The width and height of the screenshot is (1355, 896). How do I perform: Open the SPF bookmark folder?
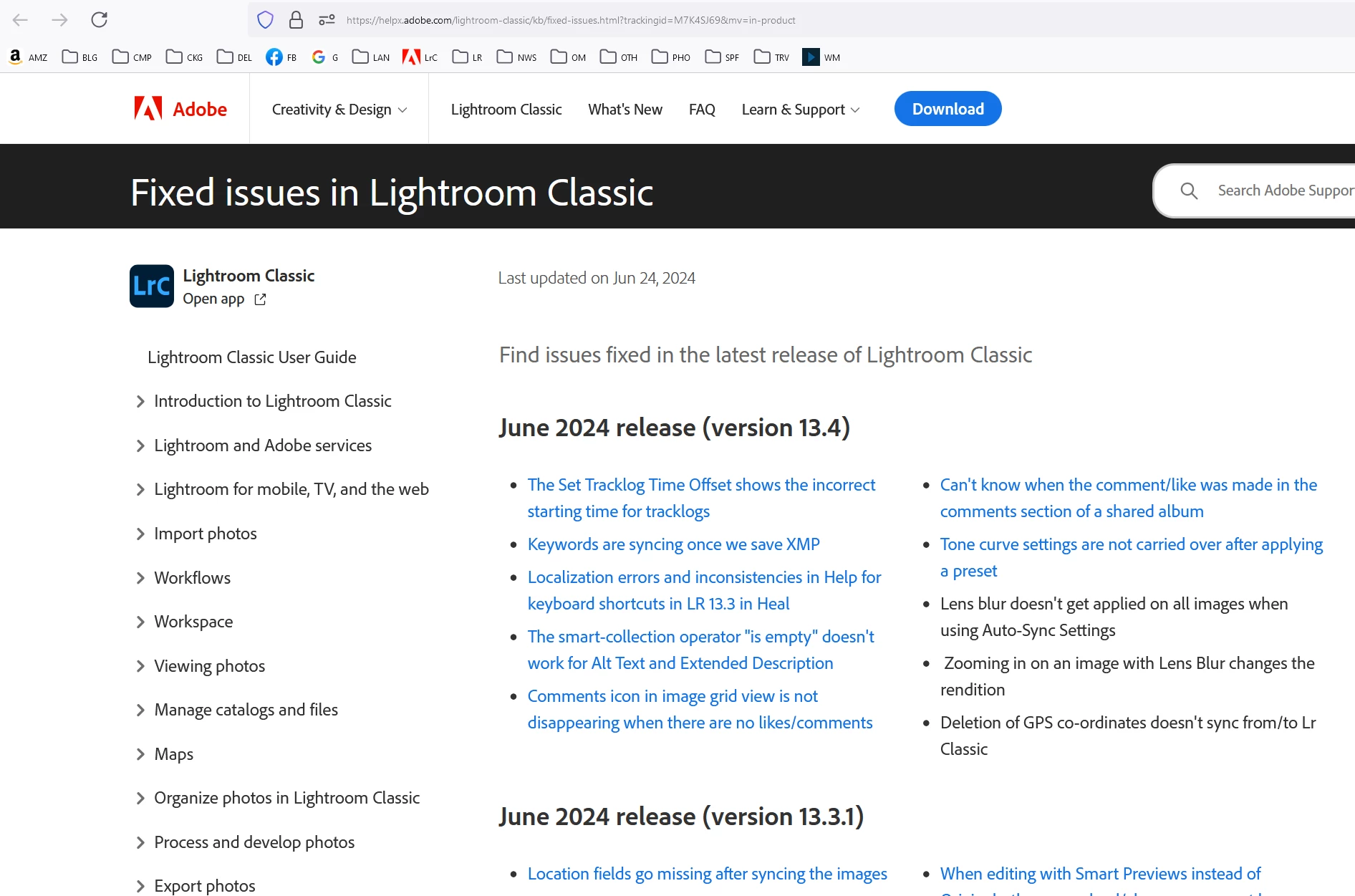(722, 57)
